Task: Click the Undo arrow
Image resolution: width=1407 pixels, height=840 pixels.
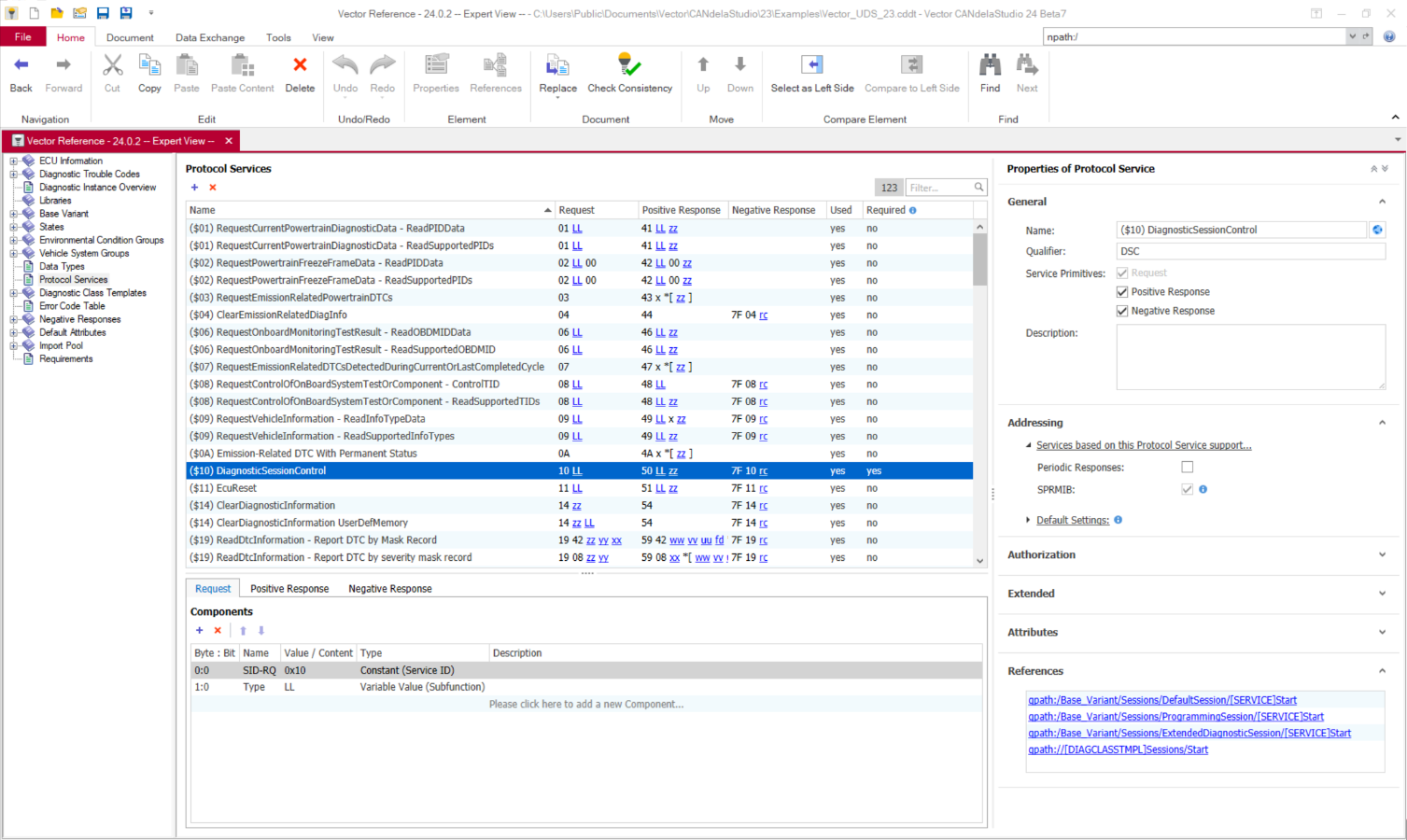Action: click(345, 65)
